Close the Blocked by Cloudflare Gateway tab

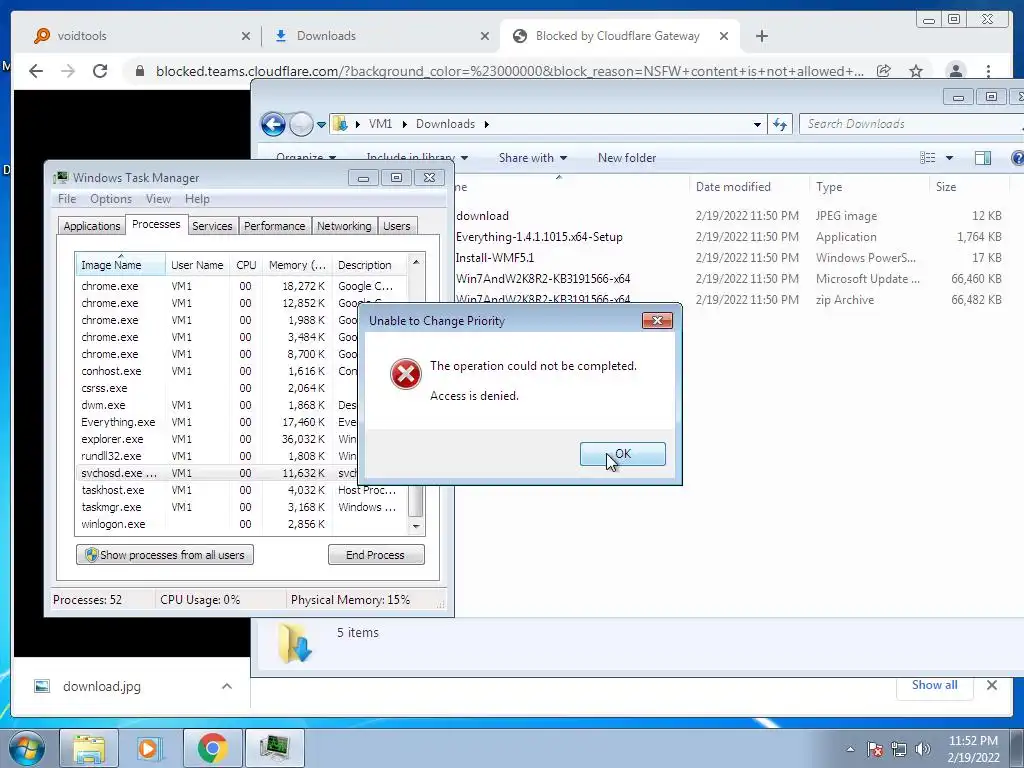[x=724, y=36]
